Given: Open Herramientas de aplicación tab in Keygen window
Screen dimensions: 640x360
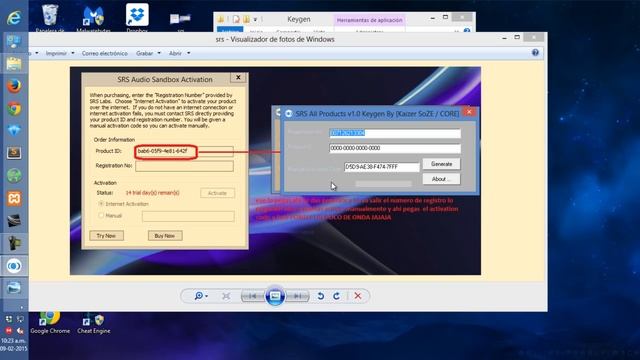Looking at the screenshot, I should click(x=369, y=20).
